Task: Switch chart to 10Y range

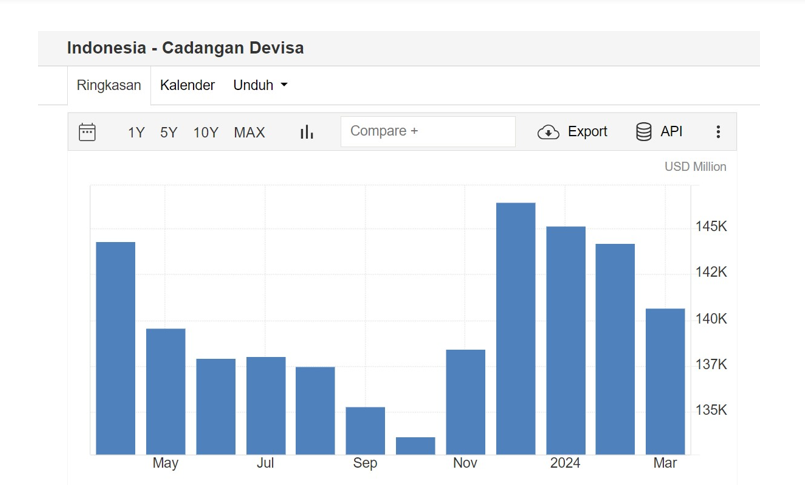Action: tap(206, 132)
